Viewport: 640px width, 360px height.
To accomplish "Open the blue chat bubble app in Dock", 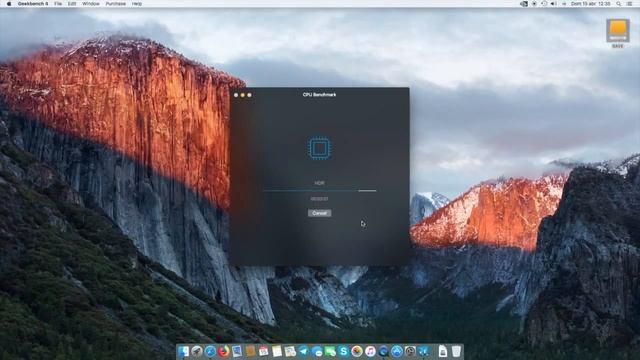I will click(317, 351).
